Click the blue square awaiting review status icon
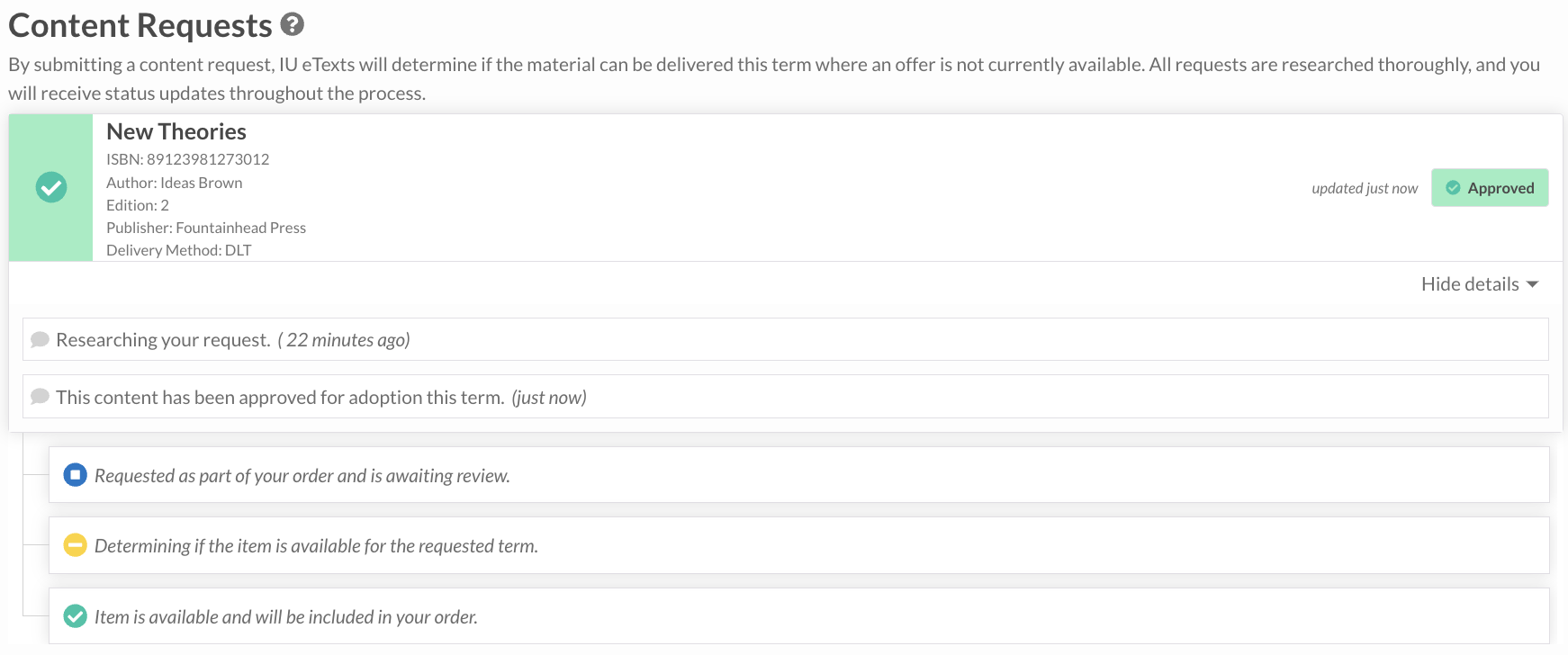 (76, 474)
